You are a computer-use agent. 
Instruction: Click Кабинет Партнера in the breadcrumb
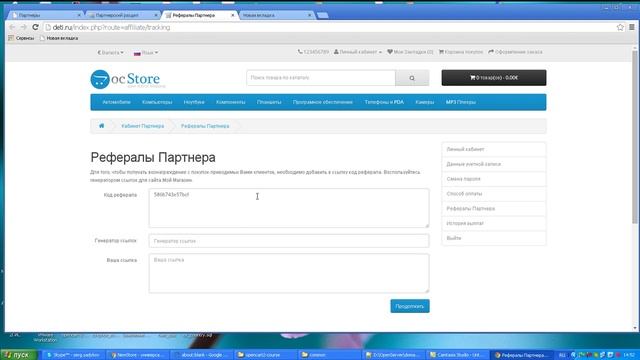point(143,126)
